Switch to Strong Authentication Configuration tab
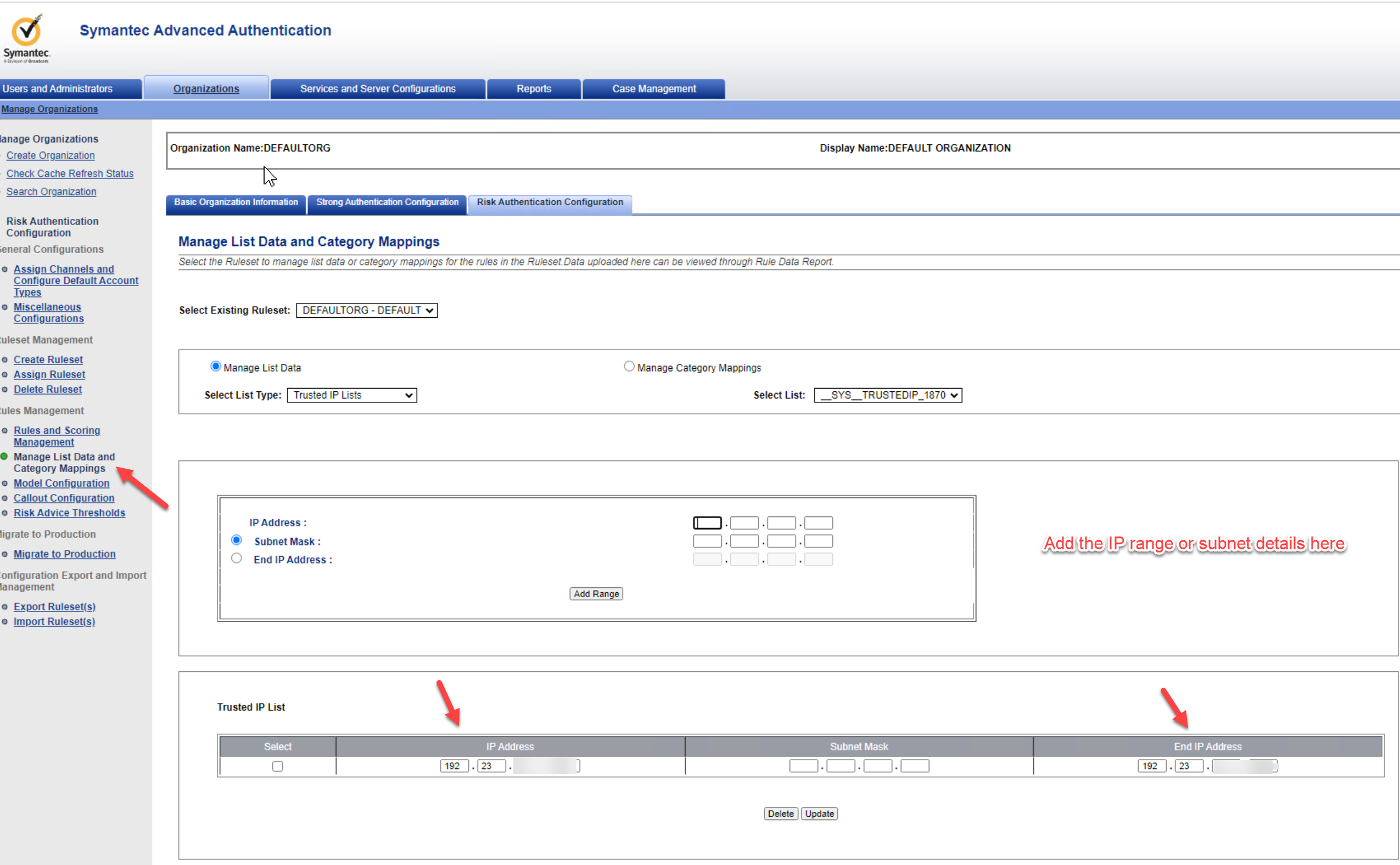This screenshot has width=1400, height=865. point(387,203)
